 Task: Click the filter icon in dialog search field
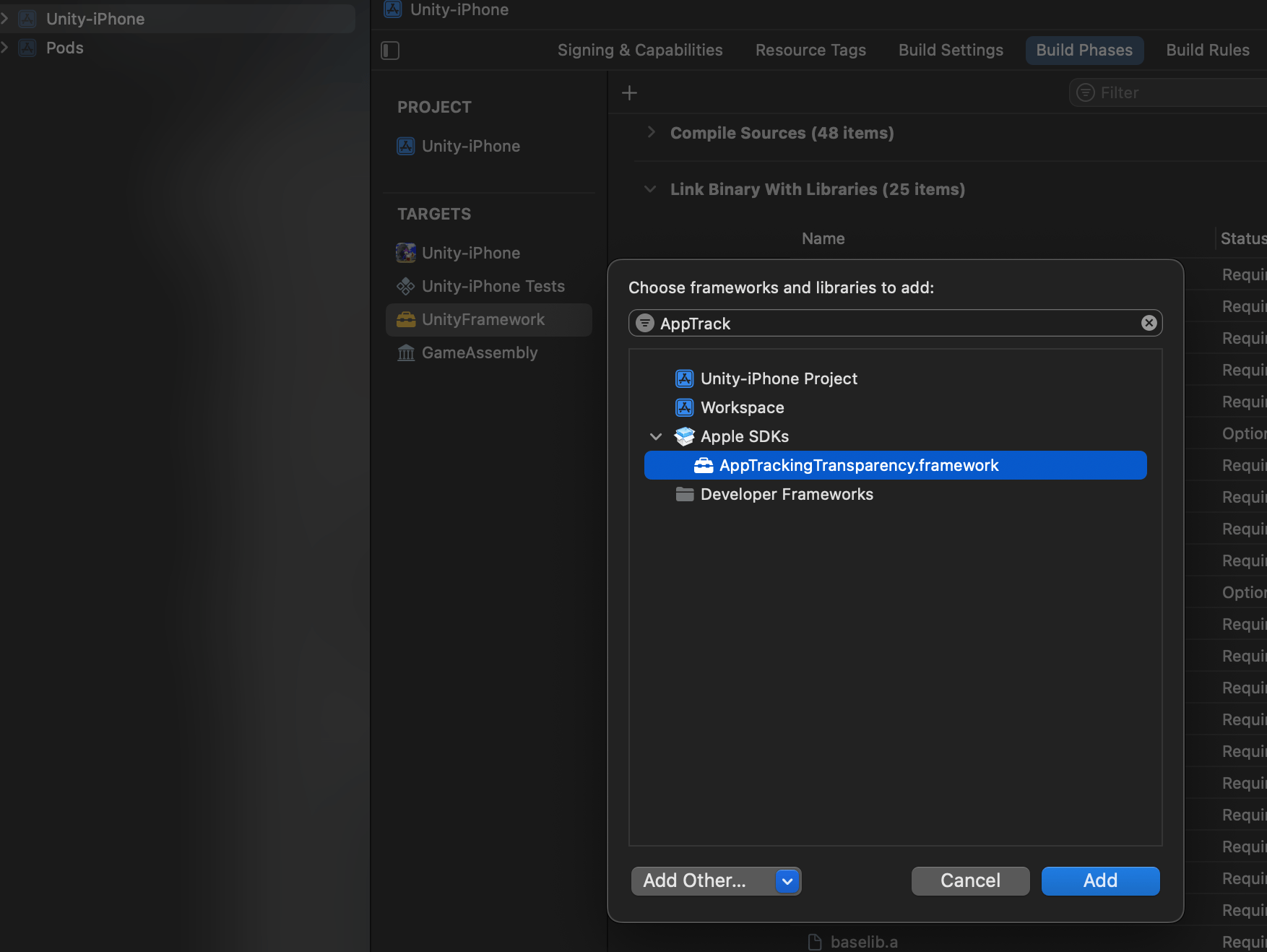pyautogui.click(x=645, y=323)
